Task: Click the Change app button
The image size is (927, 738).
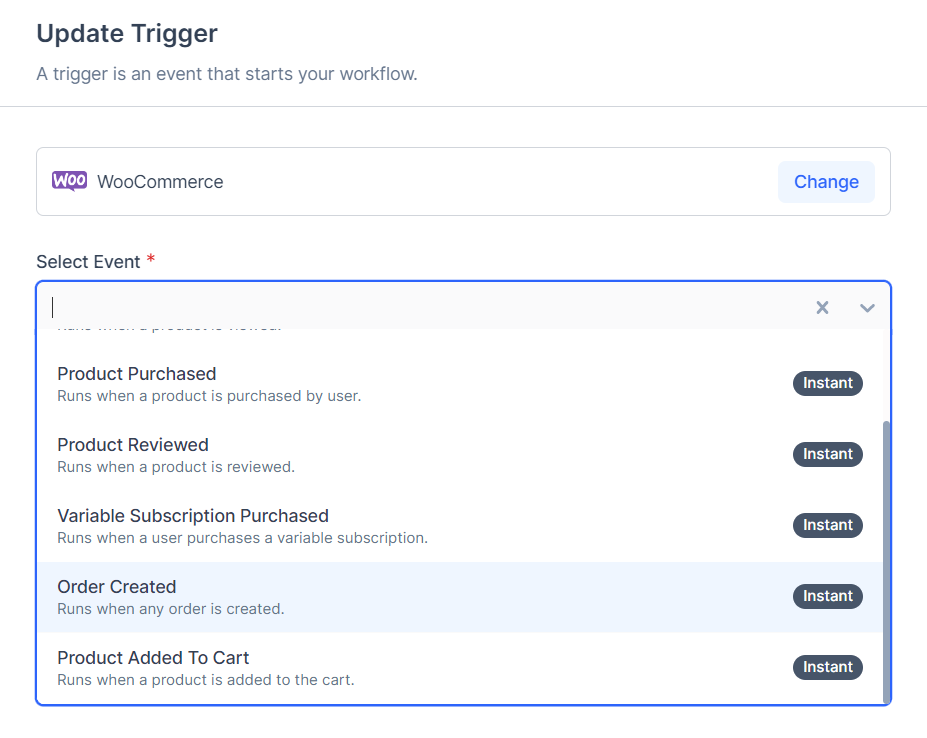Action: coord(826,182)
